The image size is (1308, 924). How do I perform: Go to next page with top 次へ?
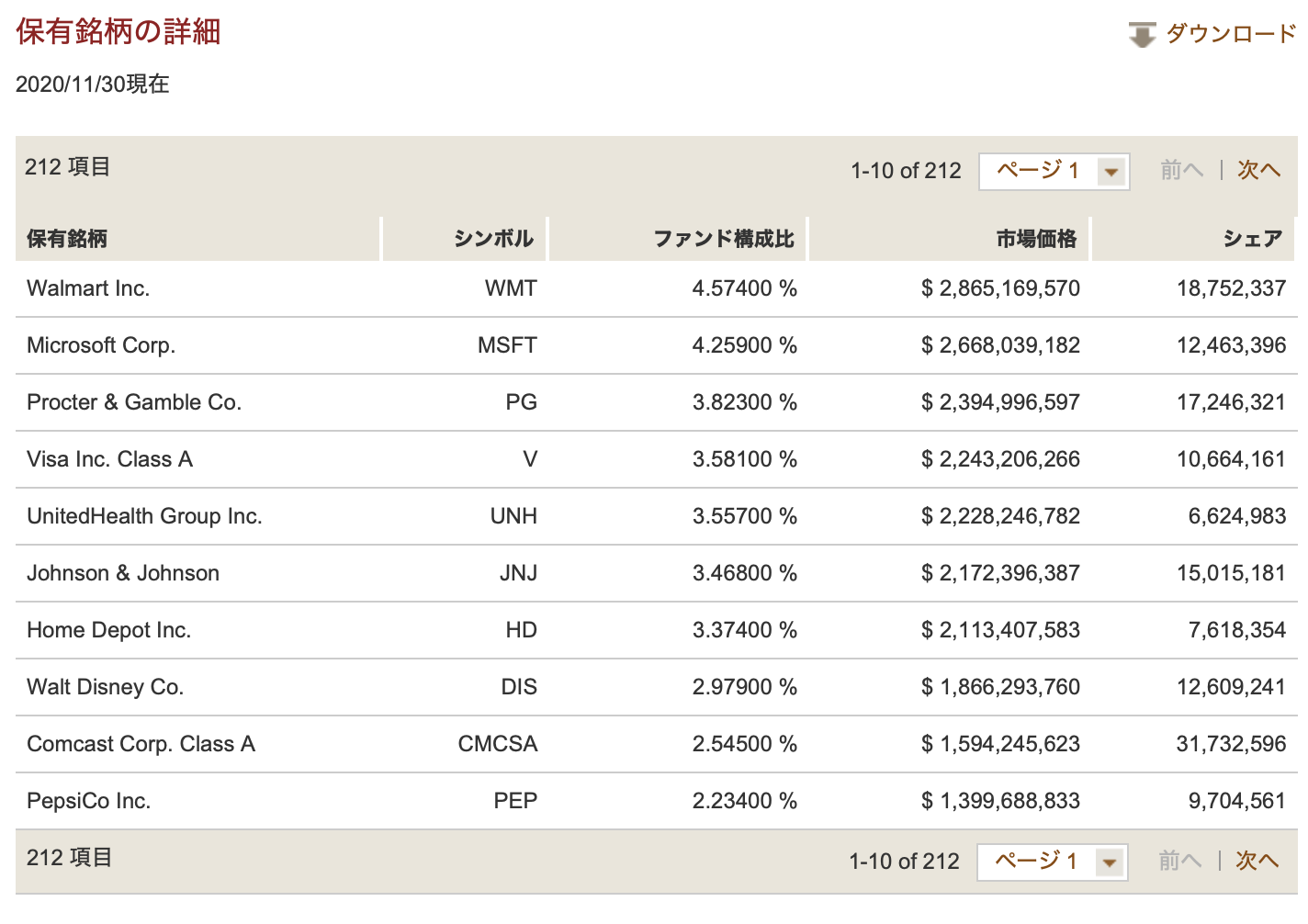tap(1258, 171)
